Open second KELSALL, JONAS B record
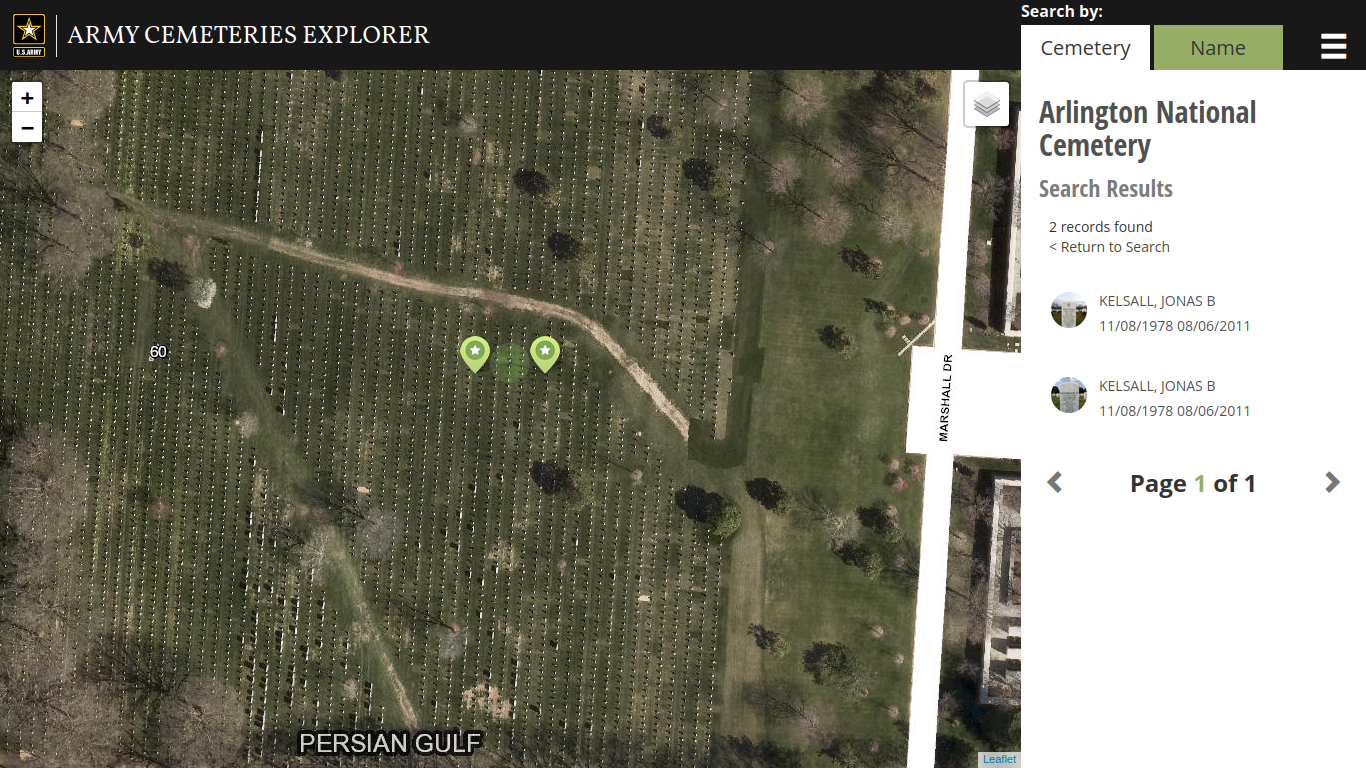The image size is (1366, 768). (1157, 386)
